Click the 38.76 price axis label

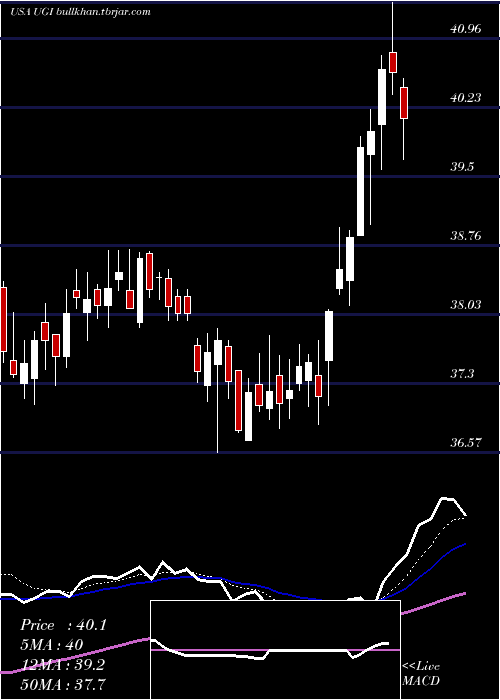click(x=466, y=236)
